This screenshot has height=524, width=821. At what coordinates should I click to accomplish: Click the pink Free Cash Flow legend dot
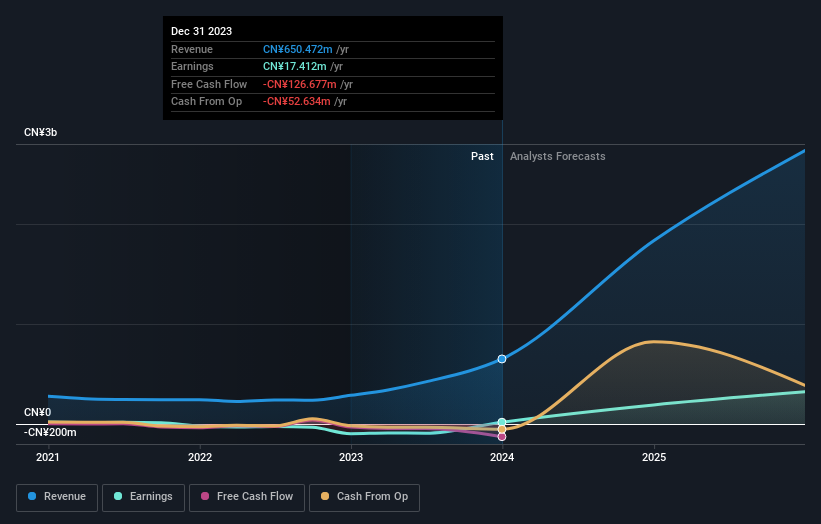pyautogui.click(x=205, y=496)
